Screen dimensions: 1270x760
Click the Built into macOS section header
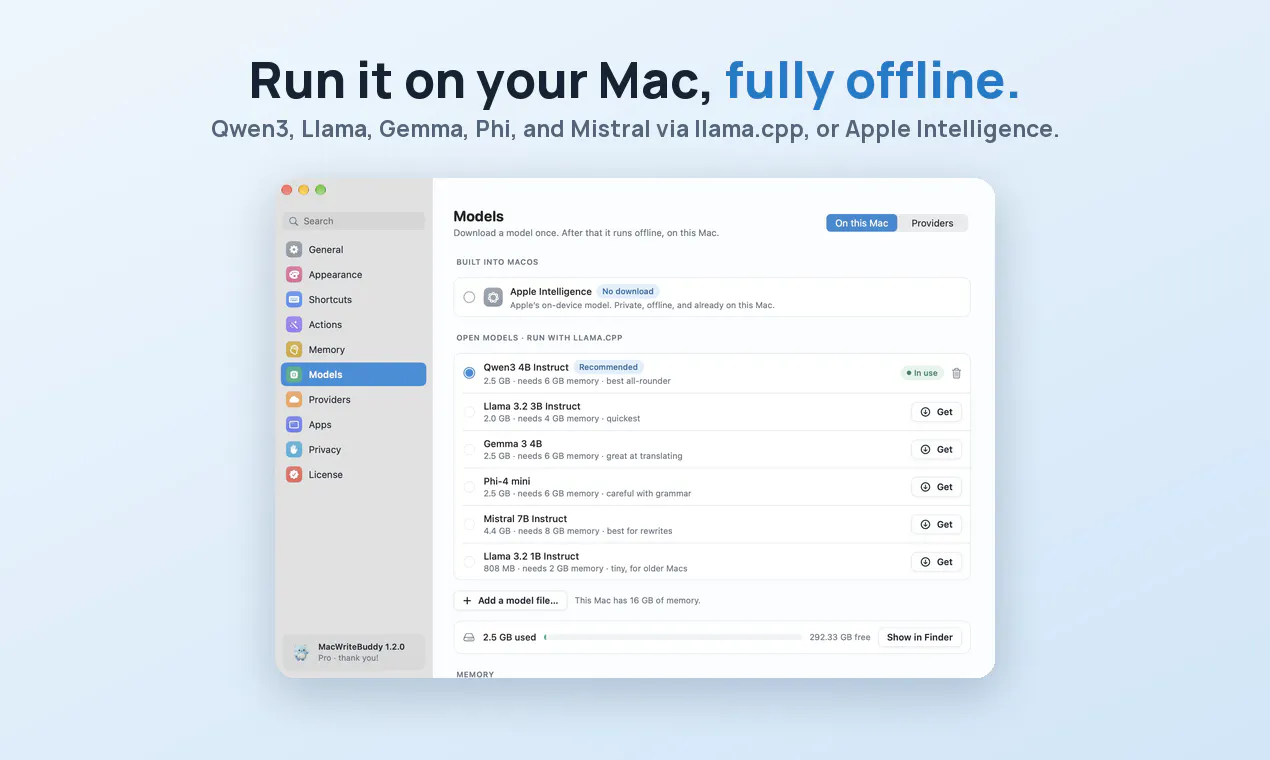pyautogui.click(x=497, y=262)
